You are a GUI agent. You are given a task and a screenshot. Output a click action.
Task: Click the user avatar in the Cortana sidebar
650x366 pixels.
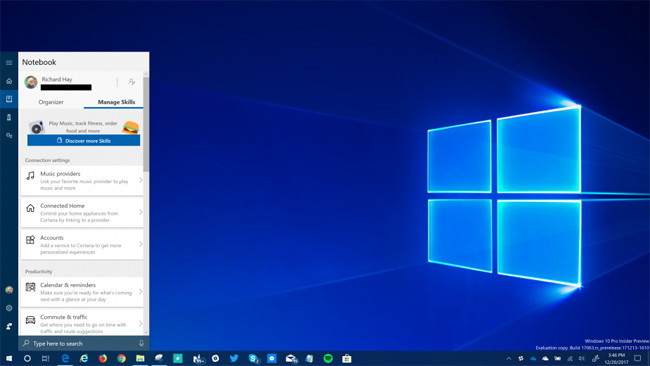9,290
